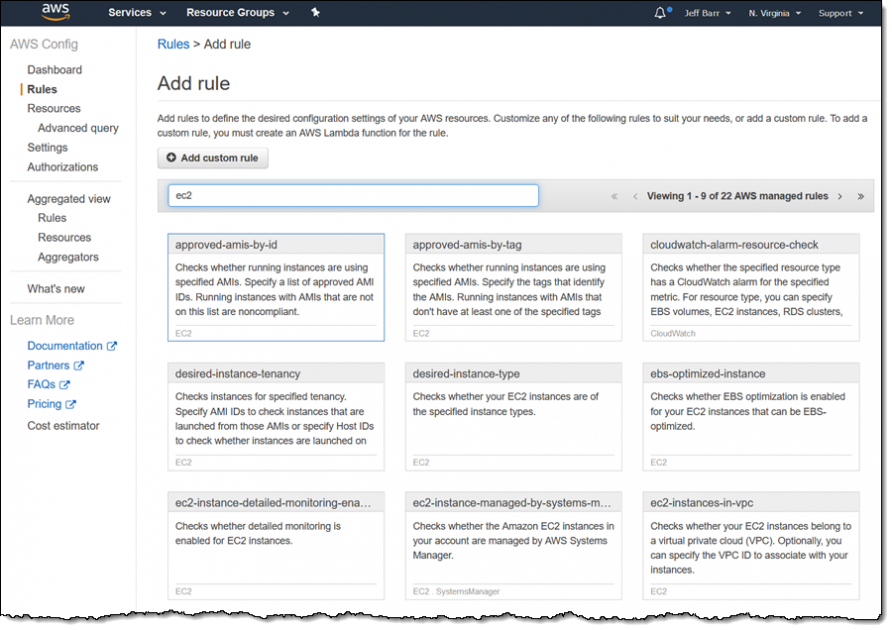The width and height of the screenshot is (892, 630).
Task: Click the external link icon beside Pricing
Action: 71,404
